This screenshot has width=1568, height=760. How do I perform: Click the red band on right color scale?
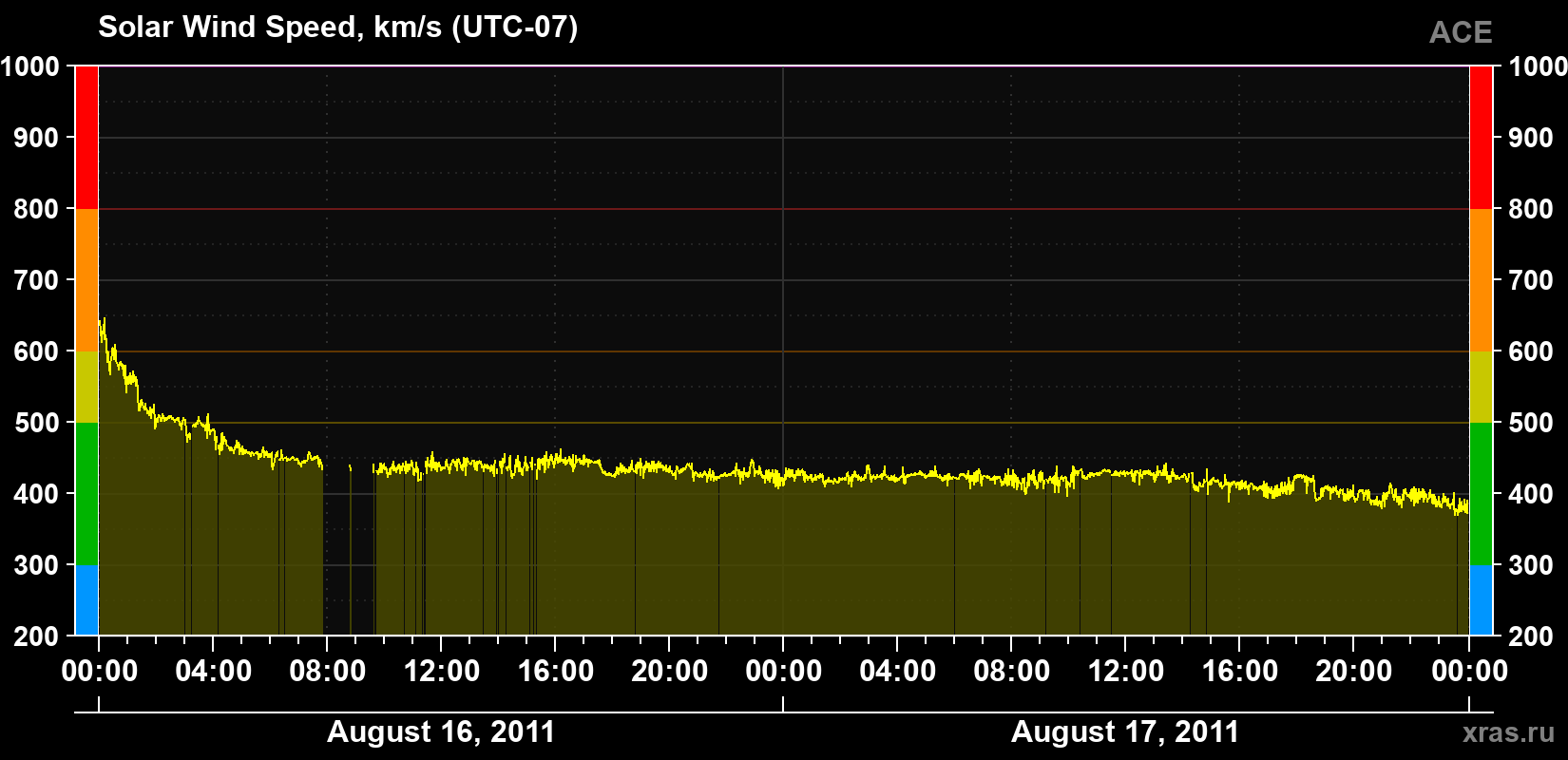1481,138
